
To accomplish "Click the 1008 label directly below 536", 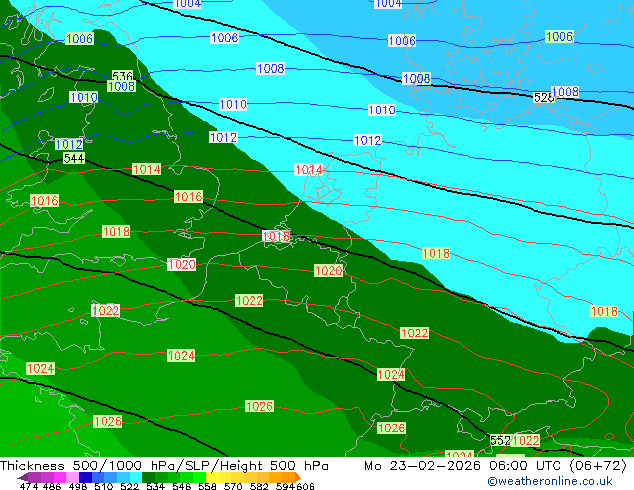I will click(x=121, y=86).
